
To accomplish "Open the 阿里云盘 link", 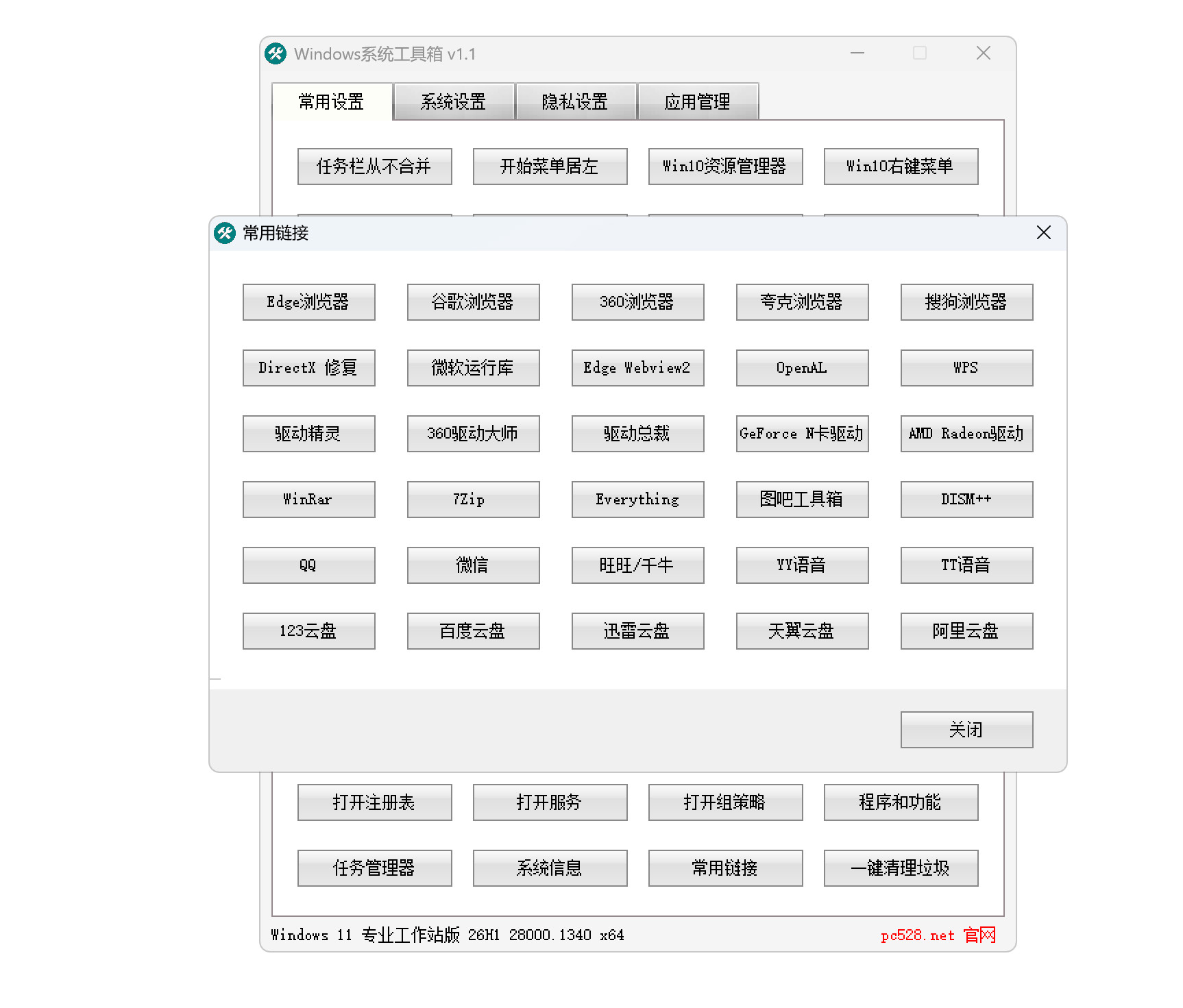I will pos(966,630).
